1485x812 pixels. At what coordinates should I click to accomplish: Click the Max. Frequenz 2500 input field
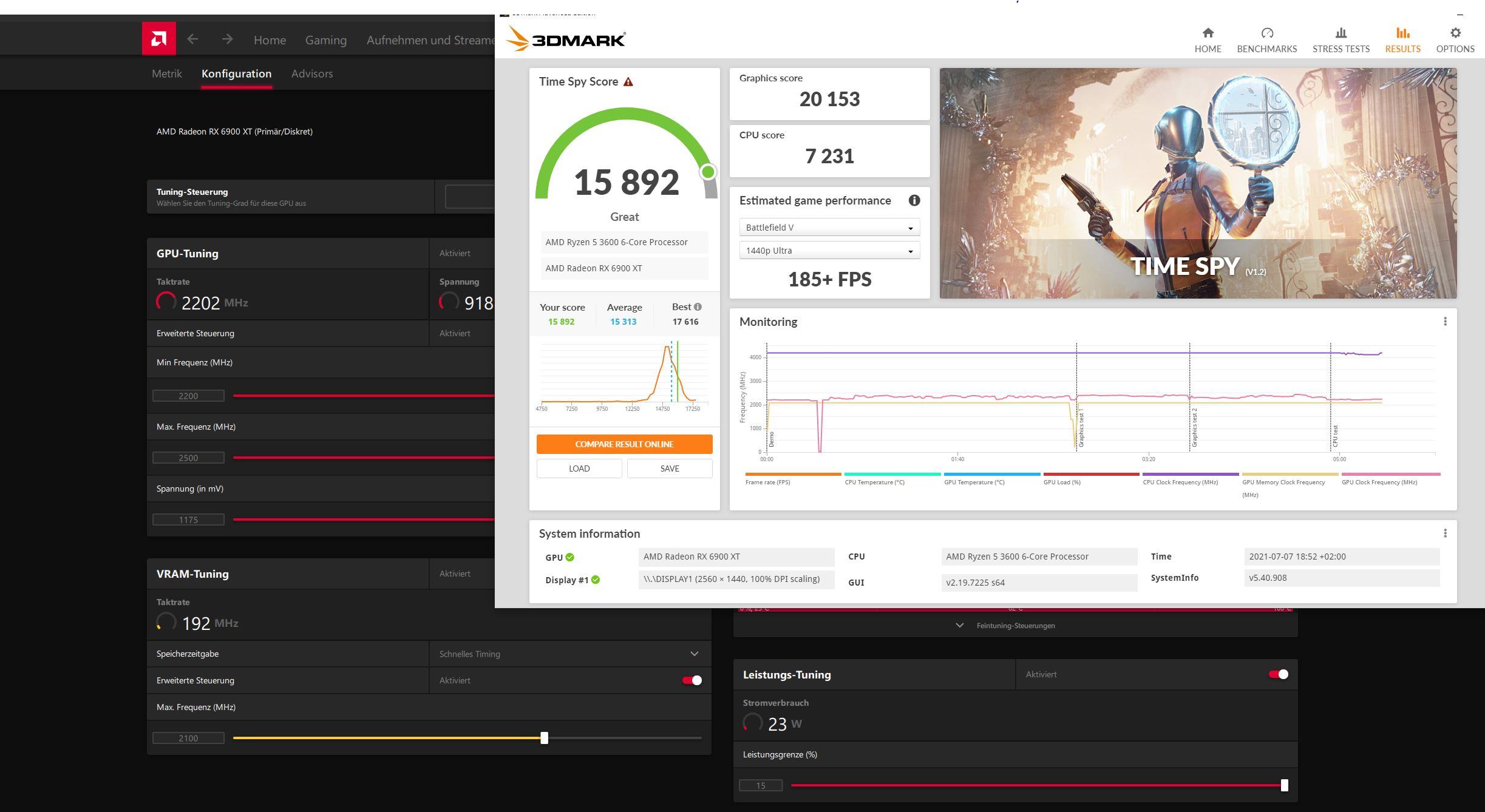click(x=188, y=458)
